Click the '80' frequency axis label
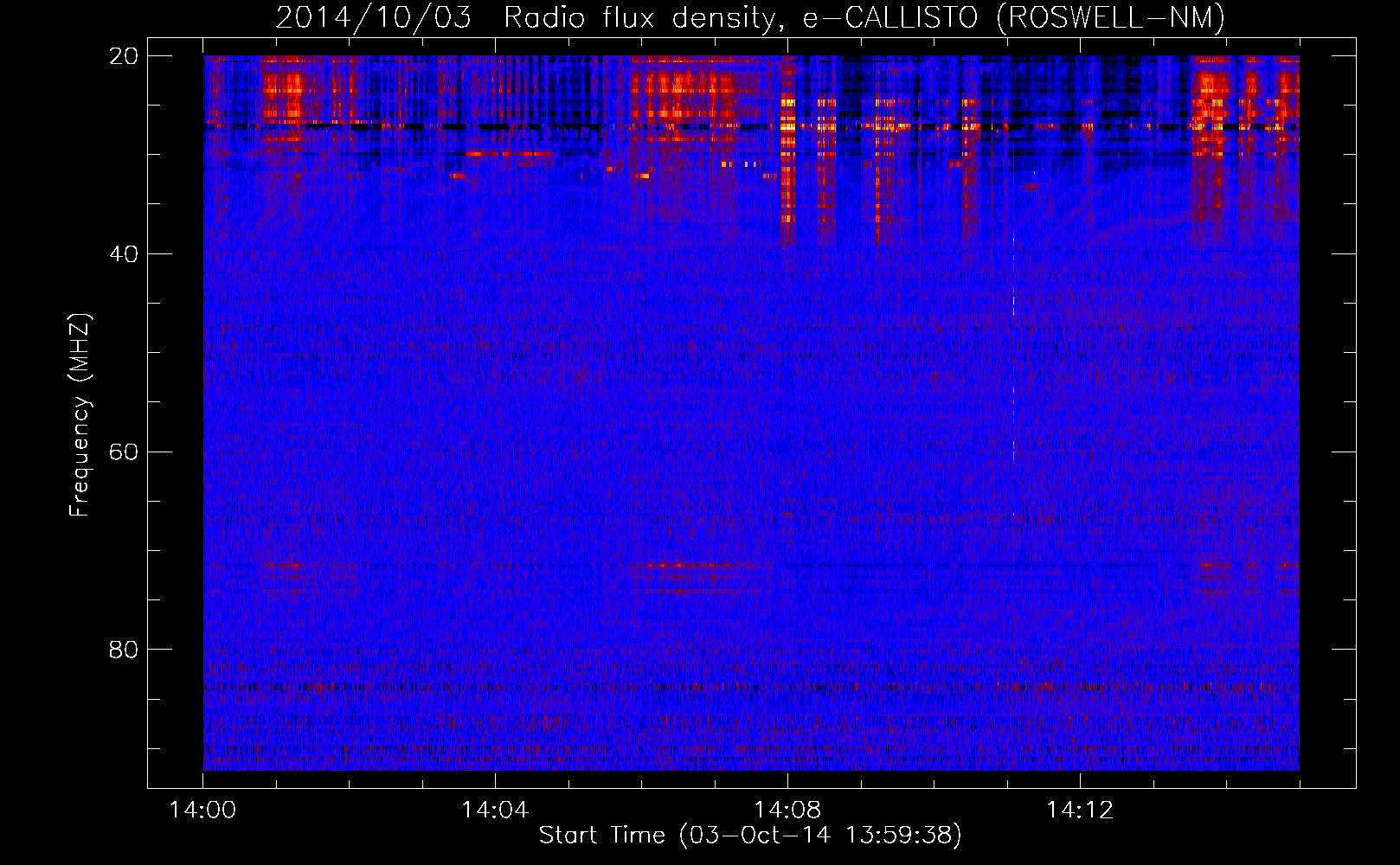Viewport: 1400px width, 865px height. tap(124, 650)
